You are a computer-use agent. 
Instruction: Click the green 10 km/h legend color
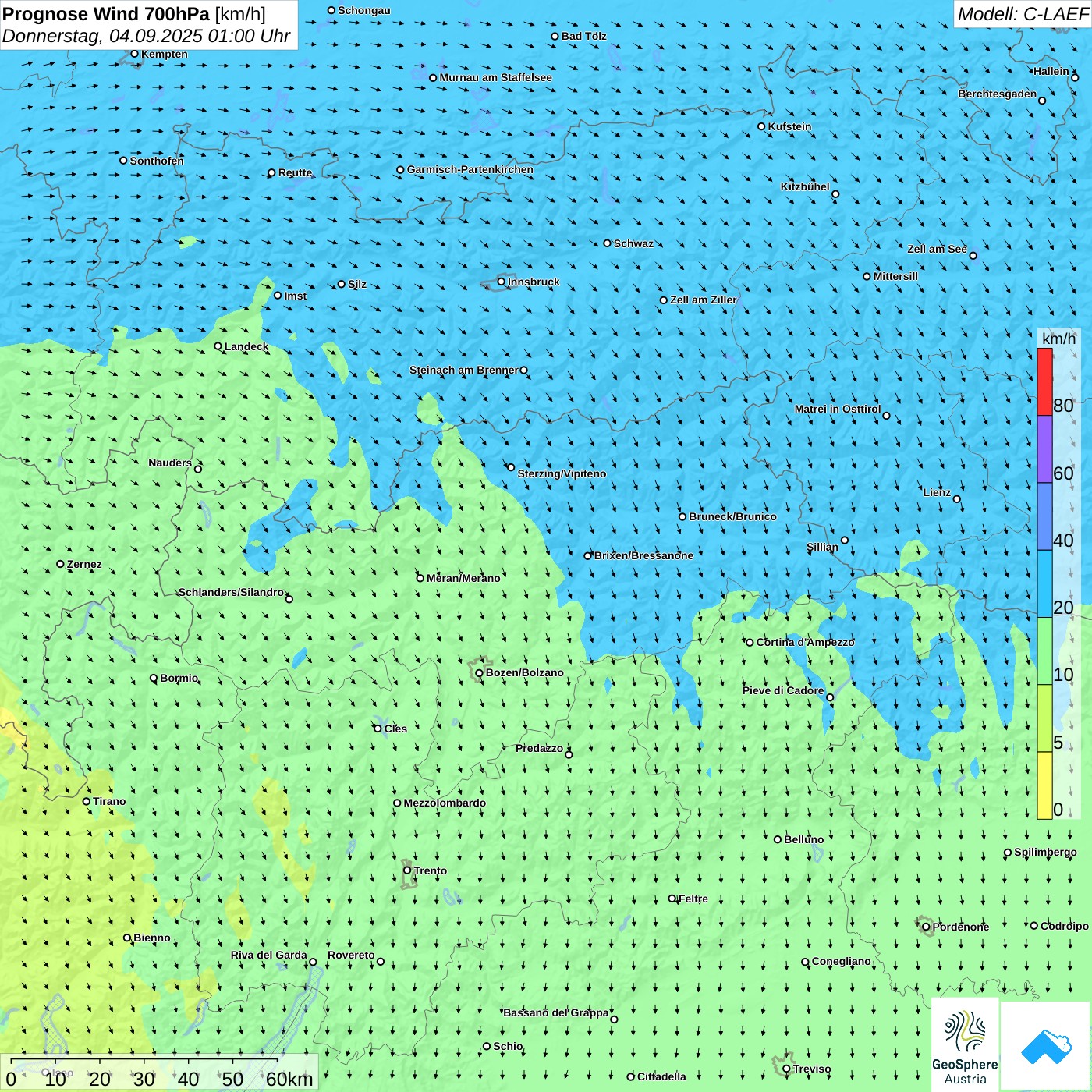(1044, 651)
